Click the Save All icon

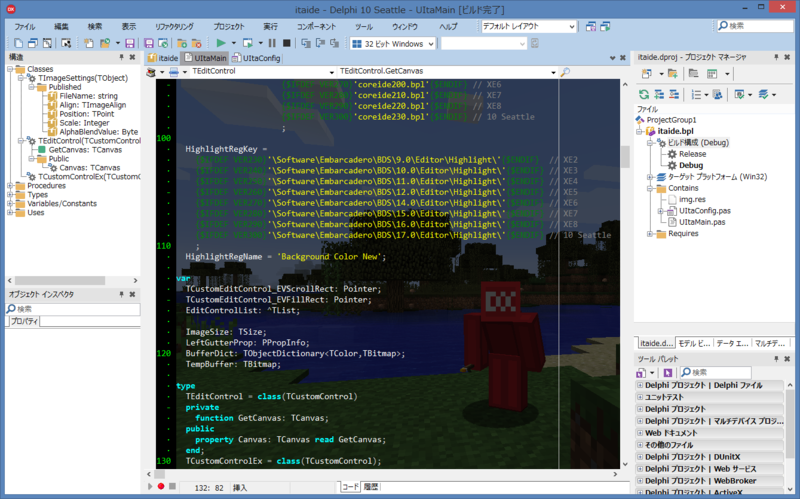click(148, 43)
